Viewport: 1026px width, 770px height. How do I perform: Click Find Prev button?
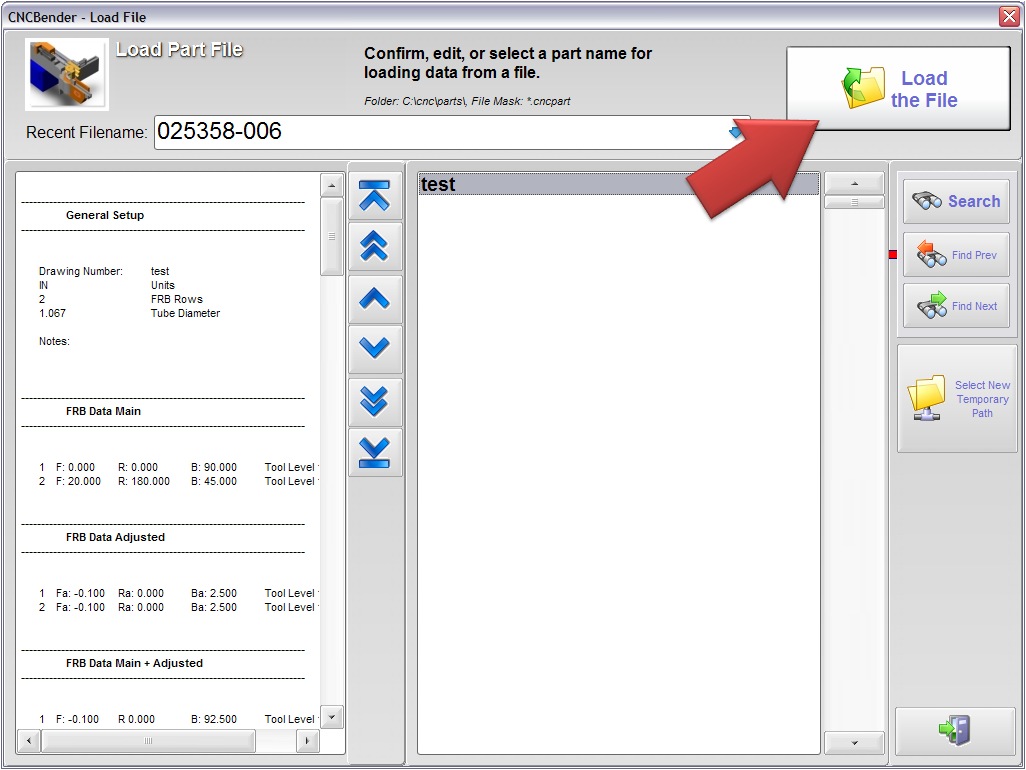point(956,255)
